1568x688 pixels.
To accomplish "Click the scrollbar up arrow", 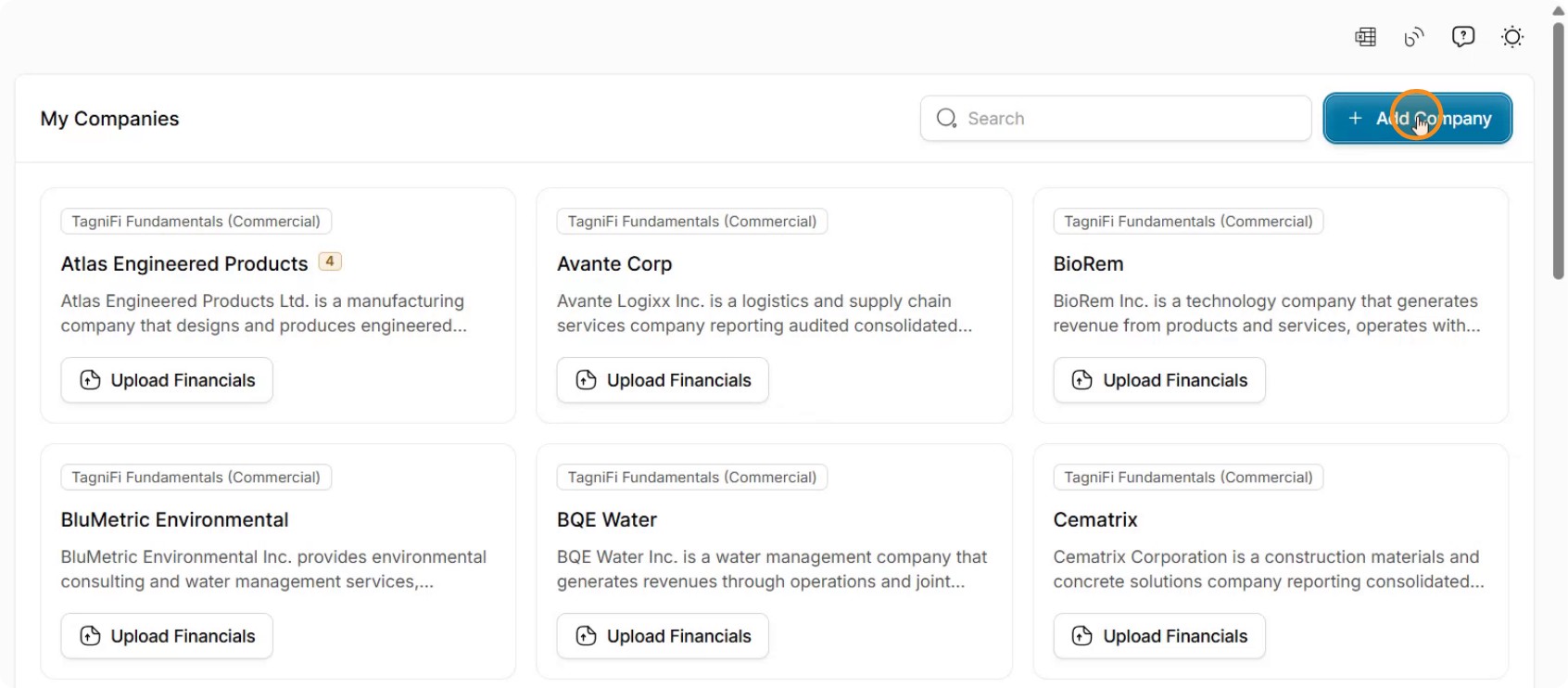I will click(x=1559, y=9).
